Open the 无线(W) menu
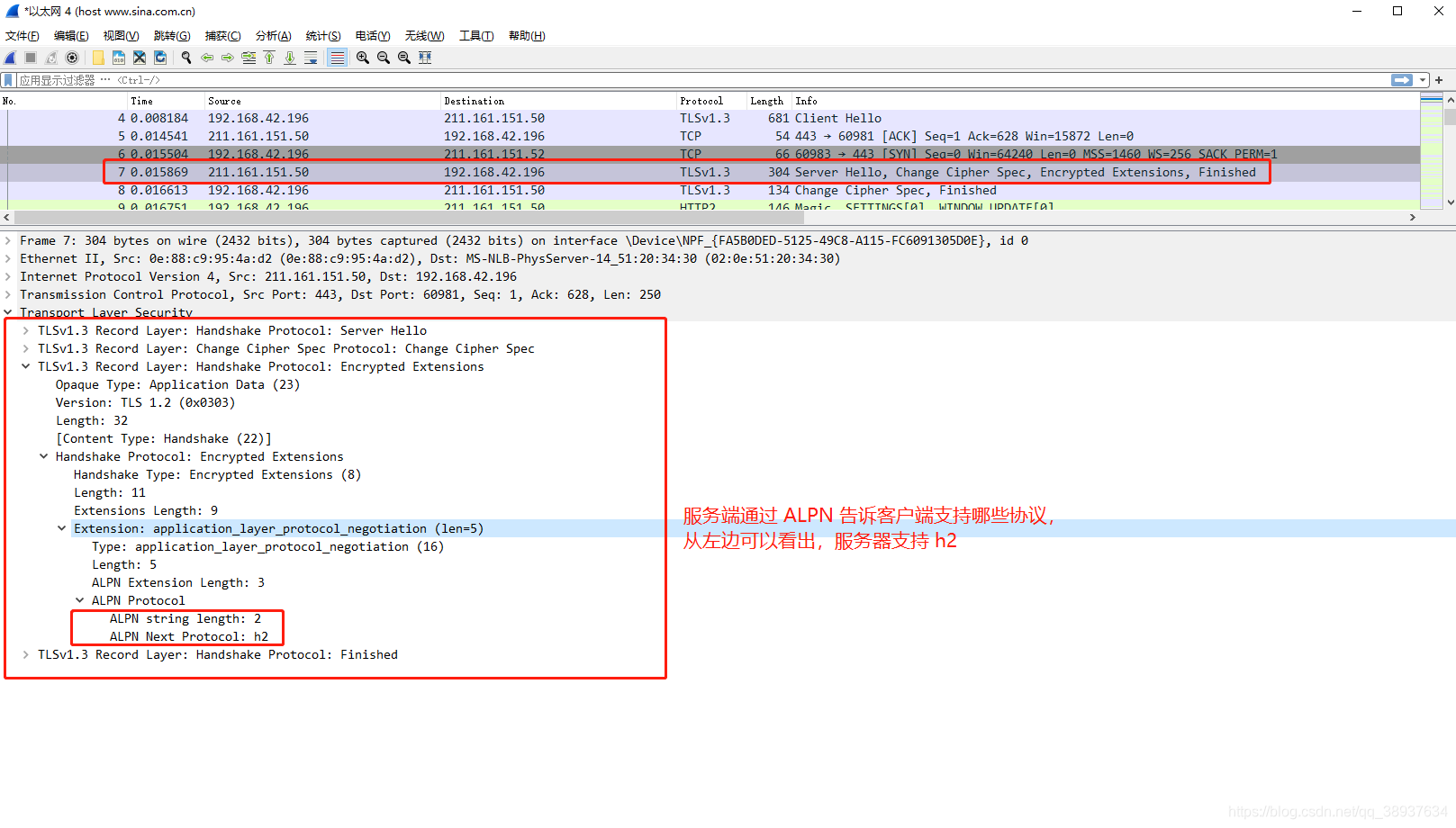 [424, 36]
